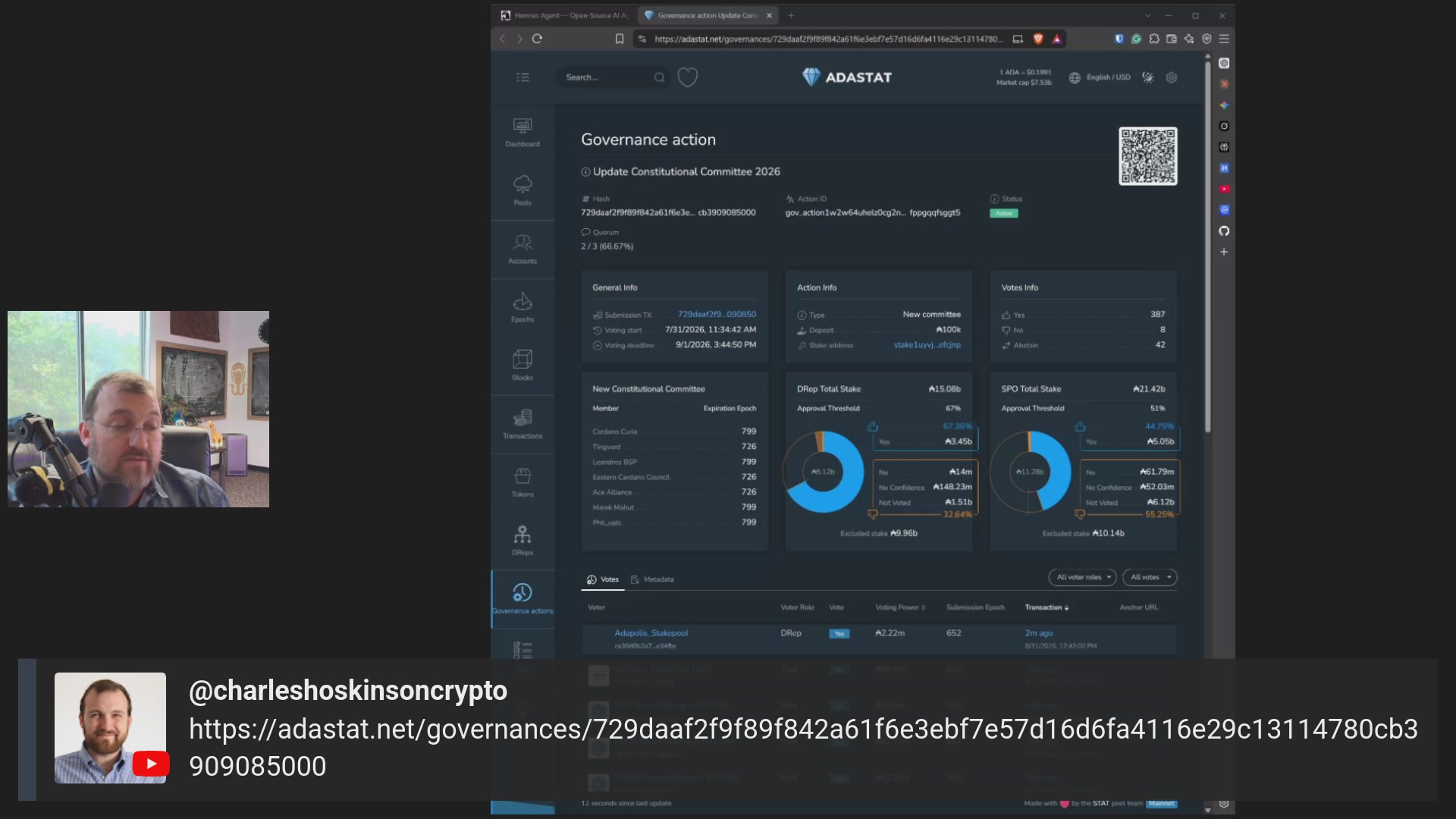Click the DRep Total Stake donut chart
This screenshot has height=819, width=1456.
824,472
